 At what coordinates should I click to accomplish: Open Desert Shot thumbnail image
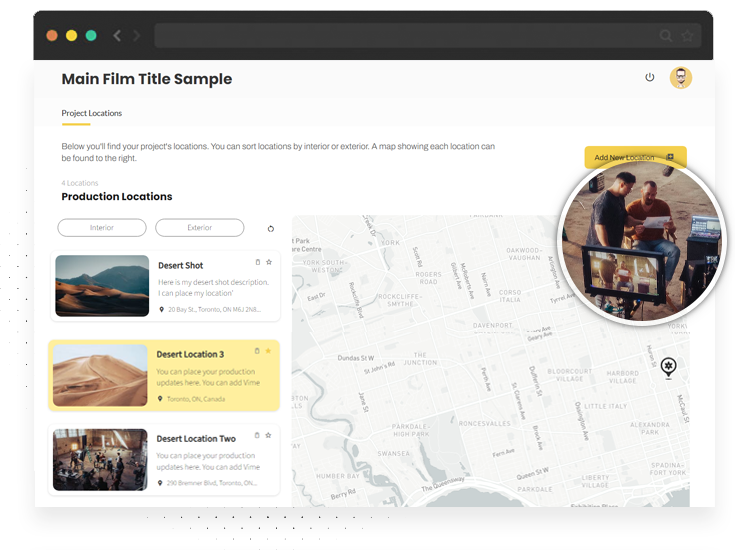click(x=102, y=286)
